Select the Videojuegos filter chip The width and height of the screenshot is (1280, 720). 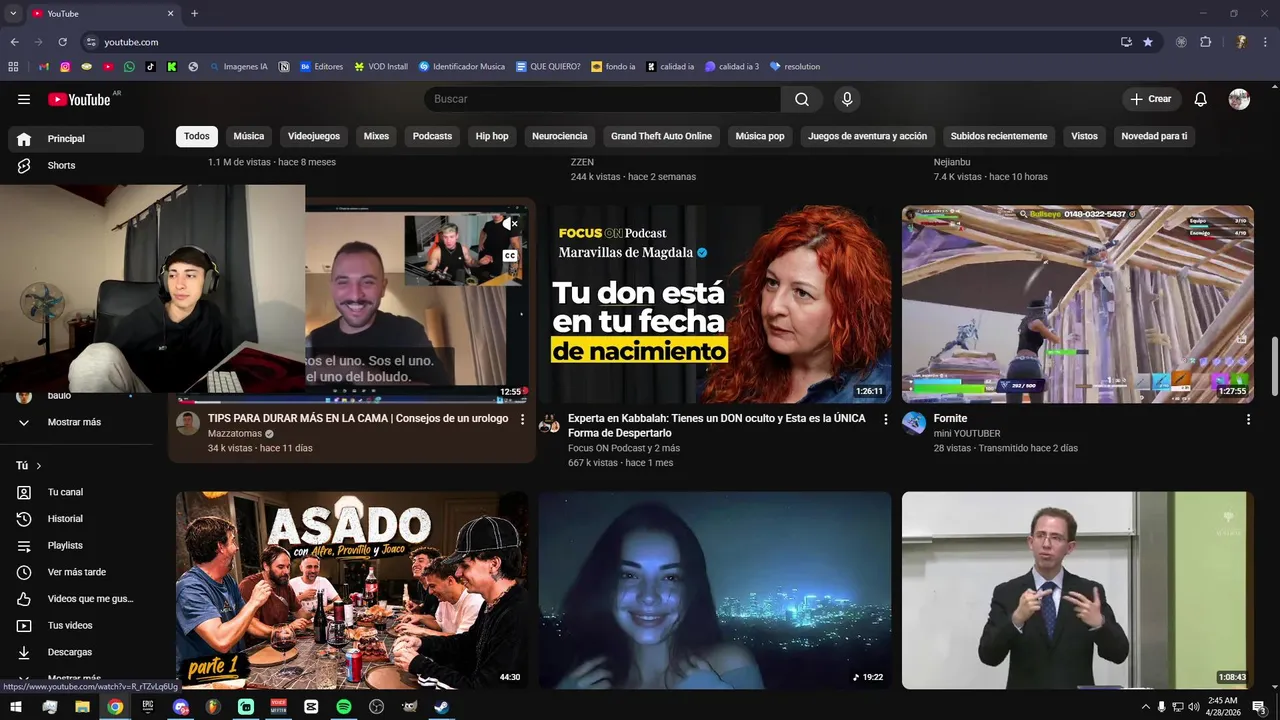314,136
